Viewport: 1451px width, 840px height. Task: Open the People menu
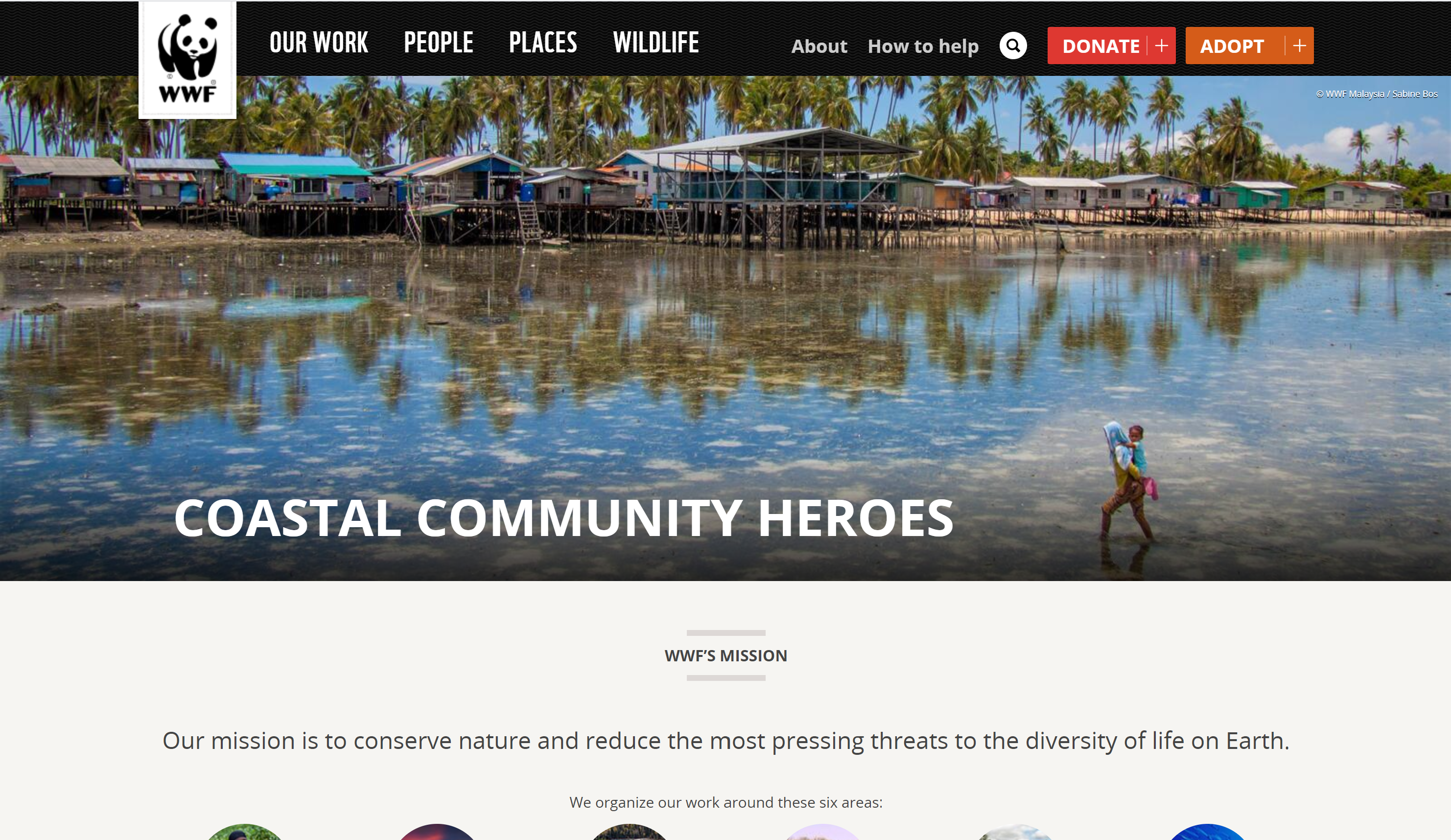point(438,43)
